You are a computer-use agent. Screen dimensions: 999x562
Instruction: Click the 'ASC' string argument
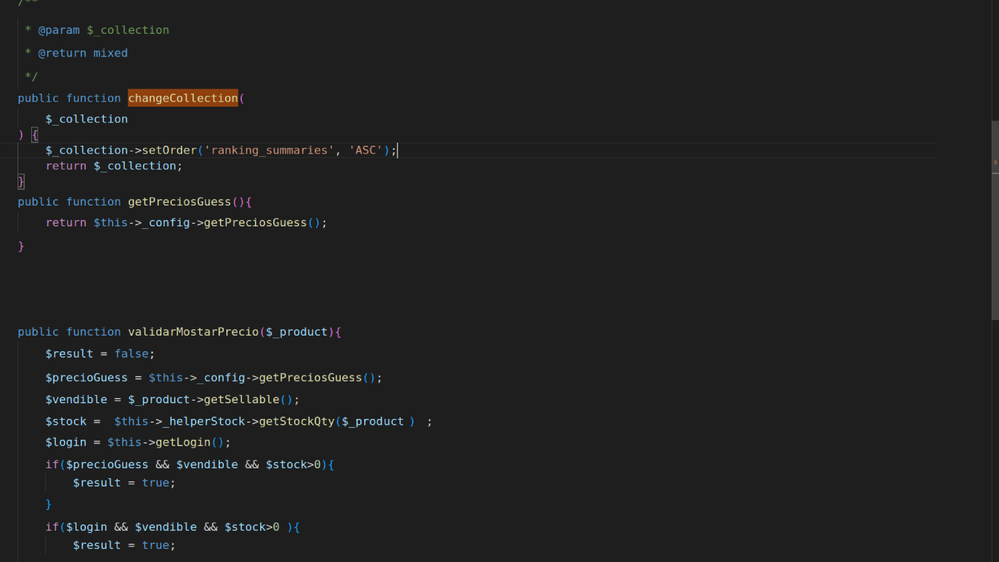[366, 150]
